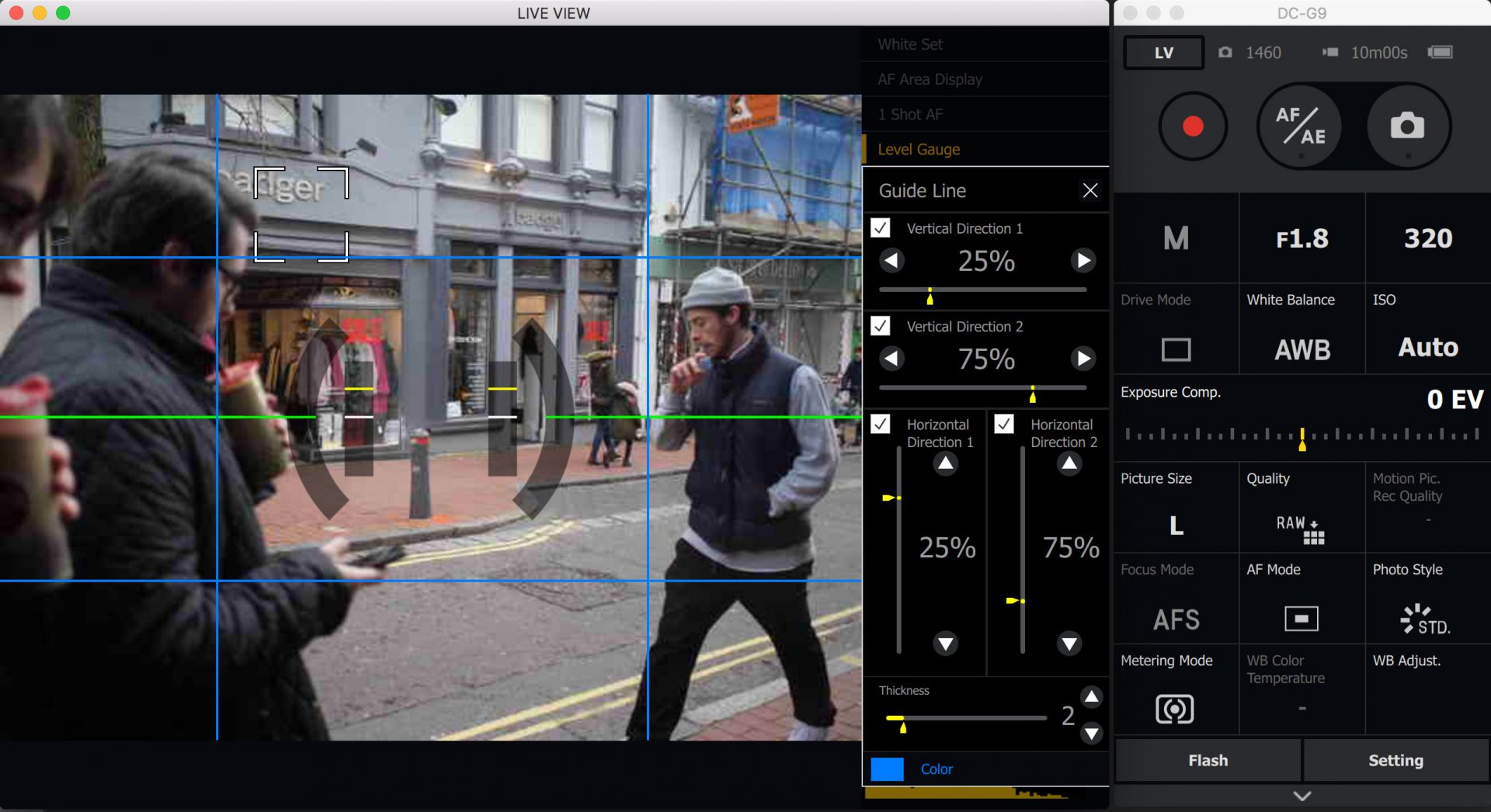The height and width of the screenshot is (812, 1491).
Task: Change the Photo Style STD icon
Action: [x=1426, y=619]
